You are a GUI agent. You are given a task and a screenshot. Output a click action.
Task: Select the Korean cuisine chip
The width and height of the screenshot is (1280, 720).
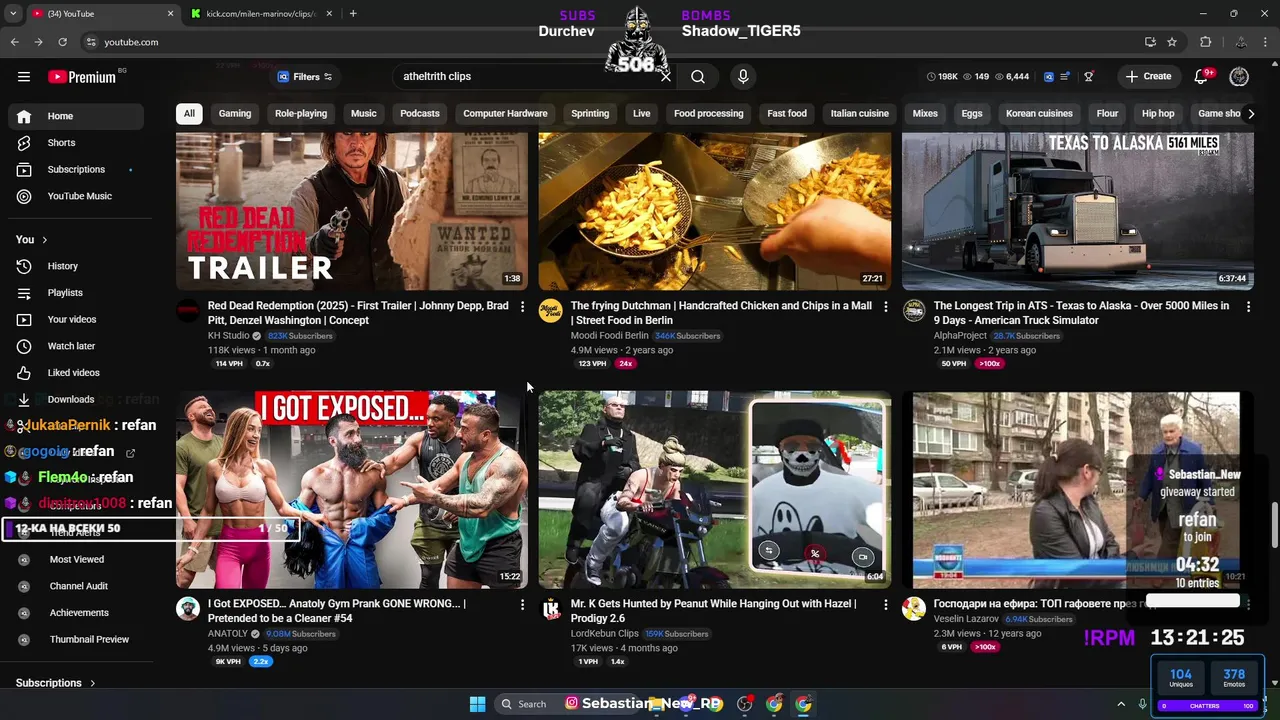tap(1039, 113)
